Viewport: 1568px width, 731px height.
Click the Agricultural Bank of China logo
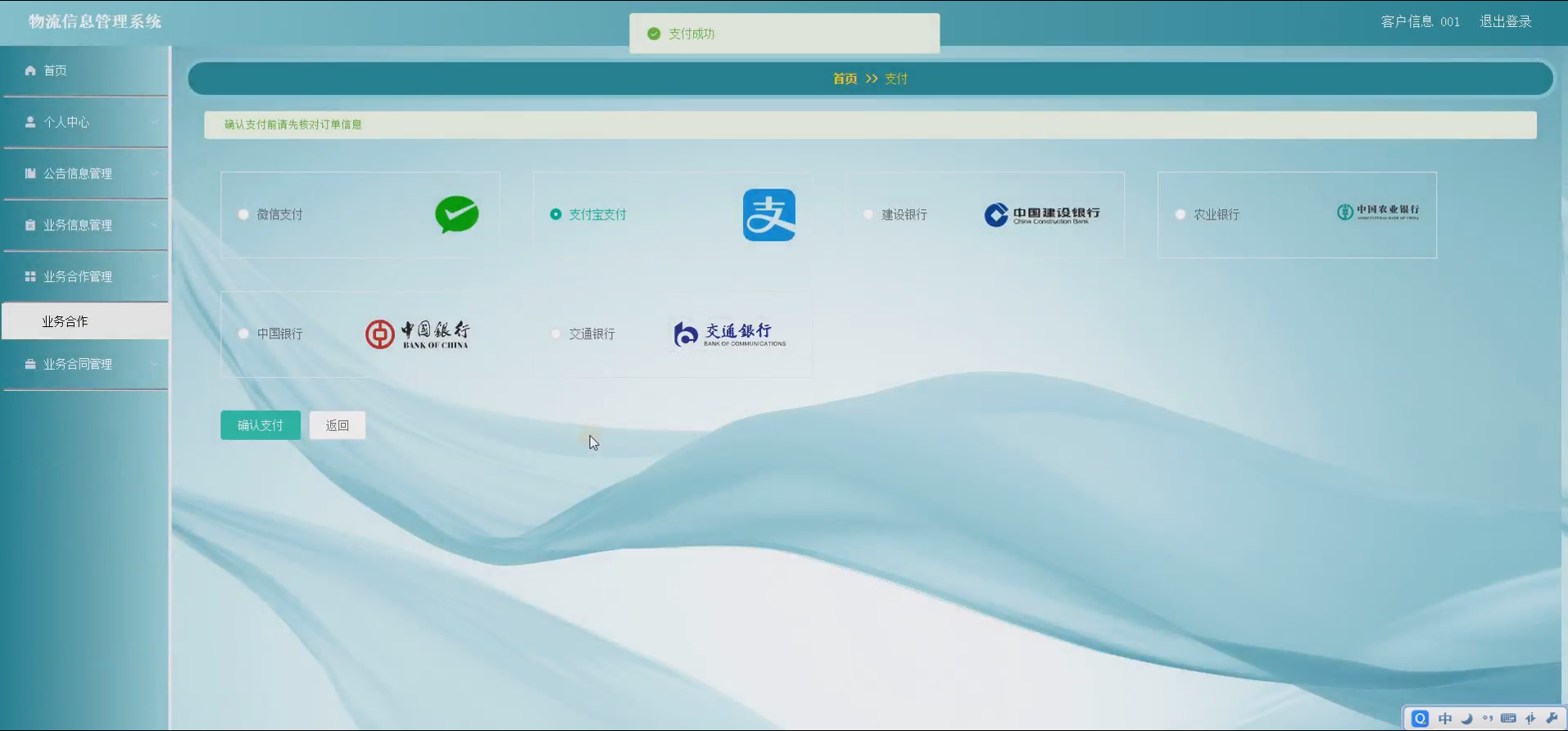(1378, 212)
